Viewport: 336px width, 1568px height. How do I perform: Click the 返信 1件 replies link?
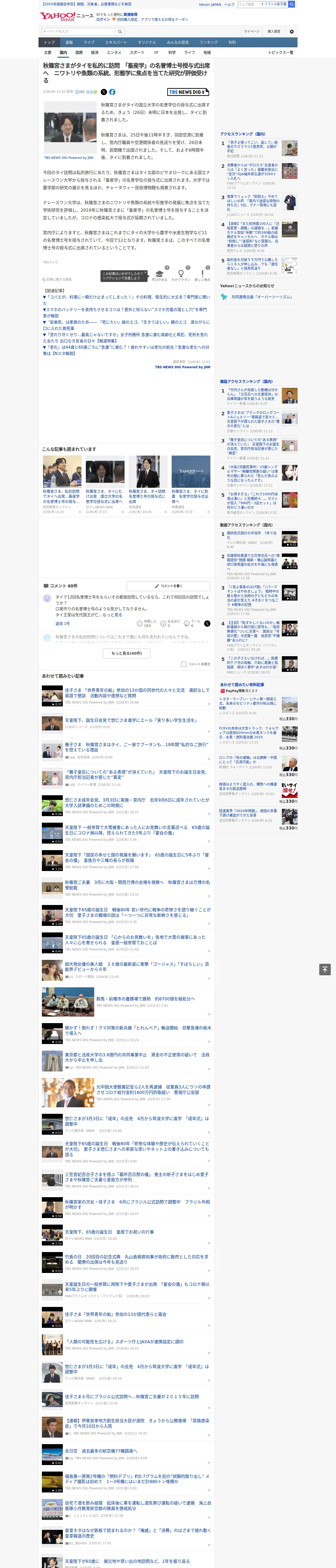click(63, 623)
